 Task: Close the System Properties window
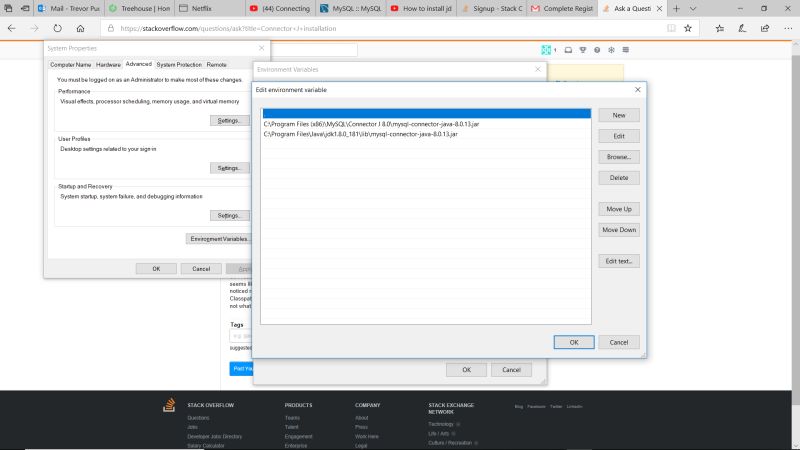[x=262, y=48]
